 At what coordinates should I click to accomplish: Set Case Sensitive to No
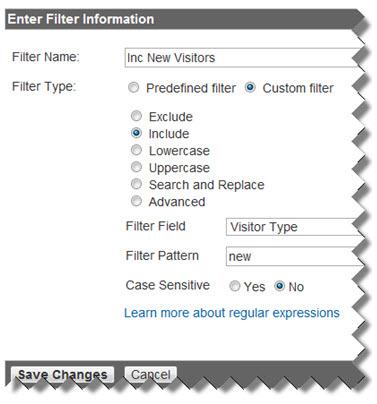coord(279,286)
